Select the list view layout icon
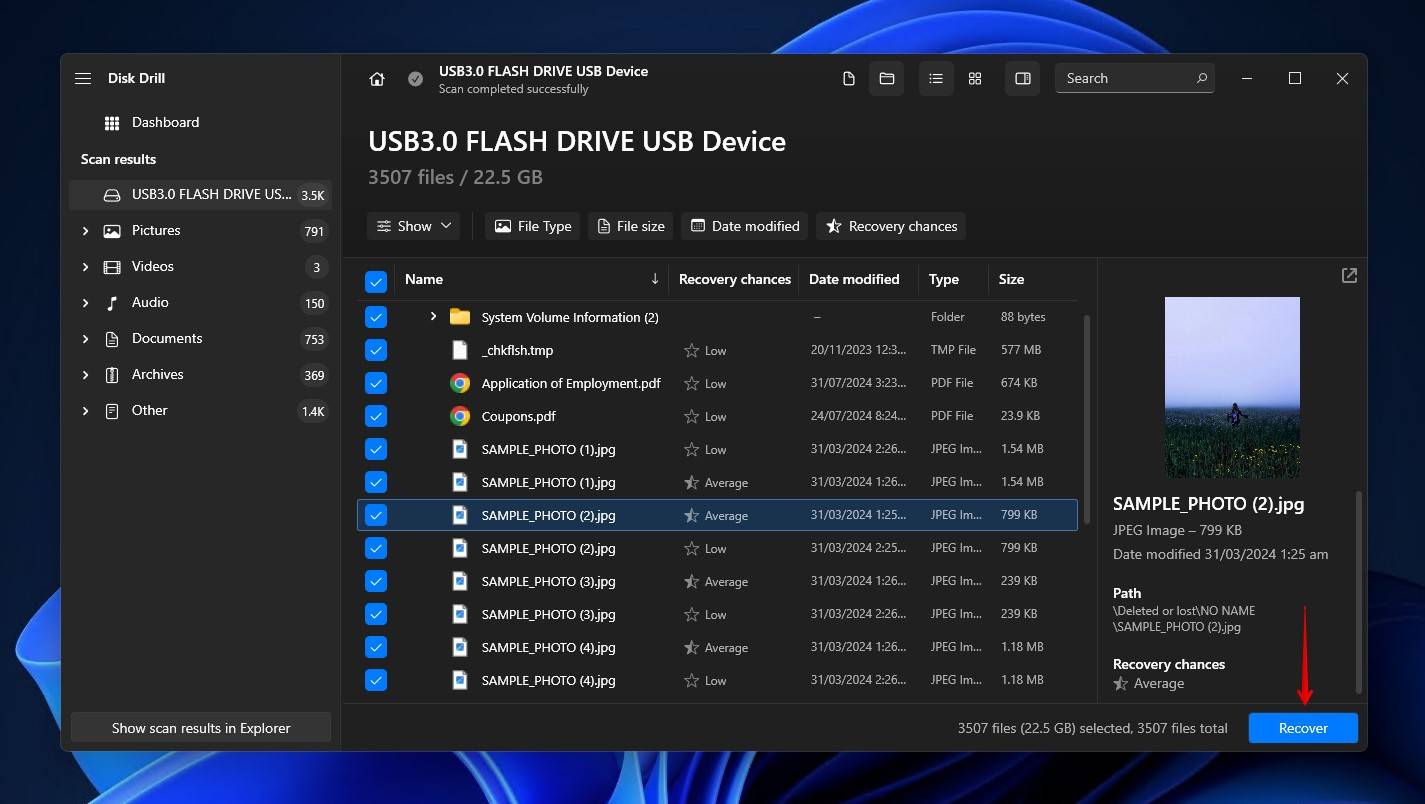This screenshot has width=1425, height=804. pyautogui.click(x=936, y=78)
